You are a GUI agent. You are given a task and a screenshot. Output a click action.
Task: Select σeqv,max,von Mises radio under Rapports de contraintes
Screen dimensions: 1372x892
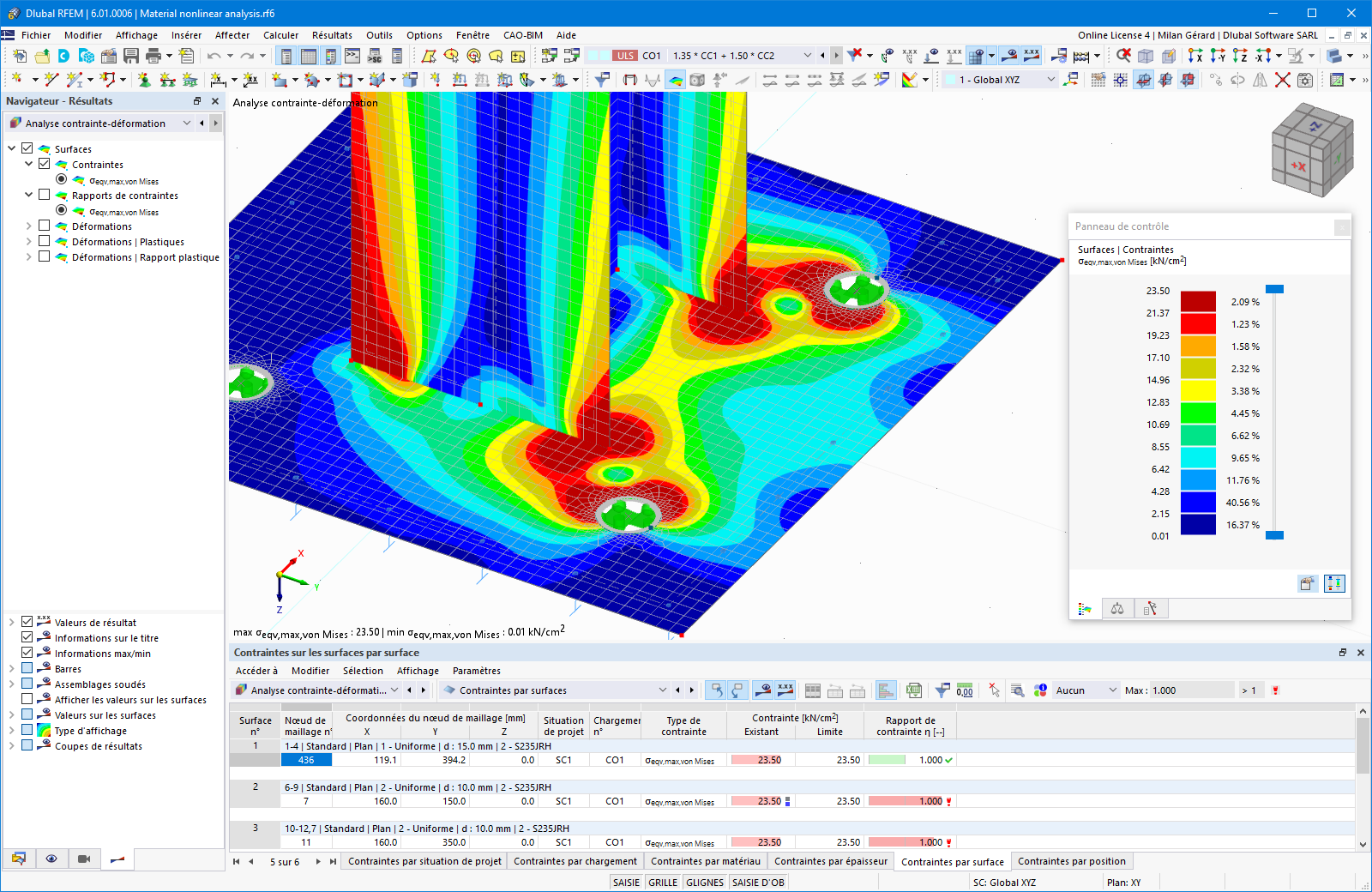click(61, 210)
